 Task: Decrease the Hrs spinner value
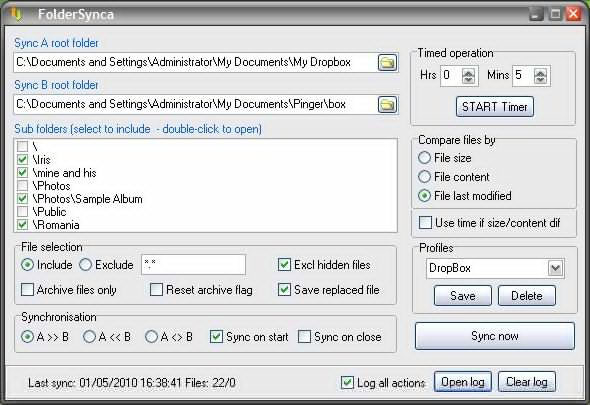point(468,80)
